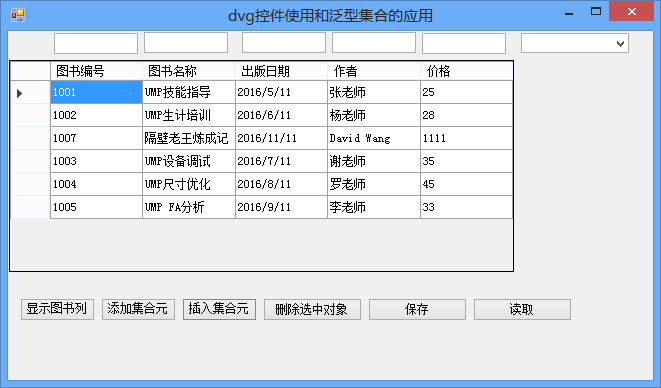The image size is (661, 388).
Task: Sort by 出版日期 column header
Action: point(282,71)
